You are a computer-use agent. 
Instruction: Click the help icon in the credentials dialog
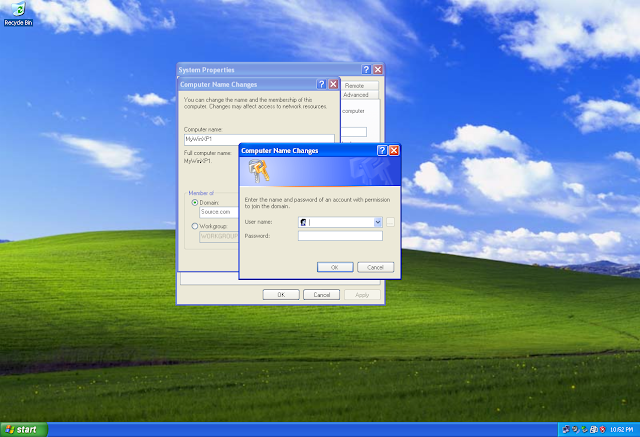pos(382,151)
